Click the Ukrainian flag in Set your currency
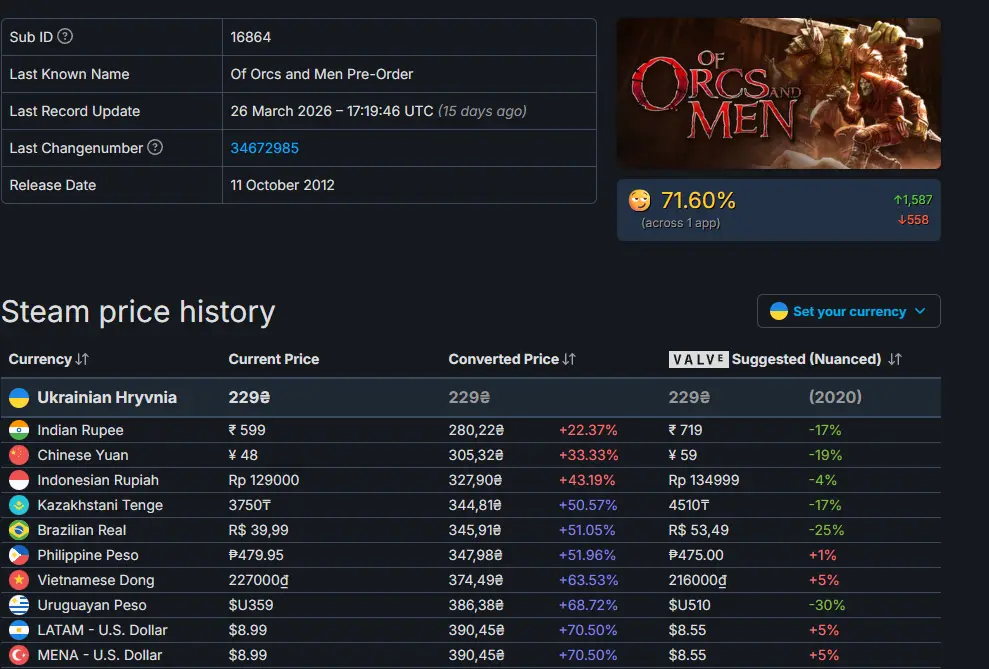Screen dimensions: 989x669 click(x=779, y=311)
